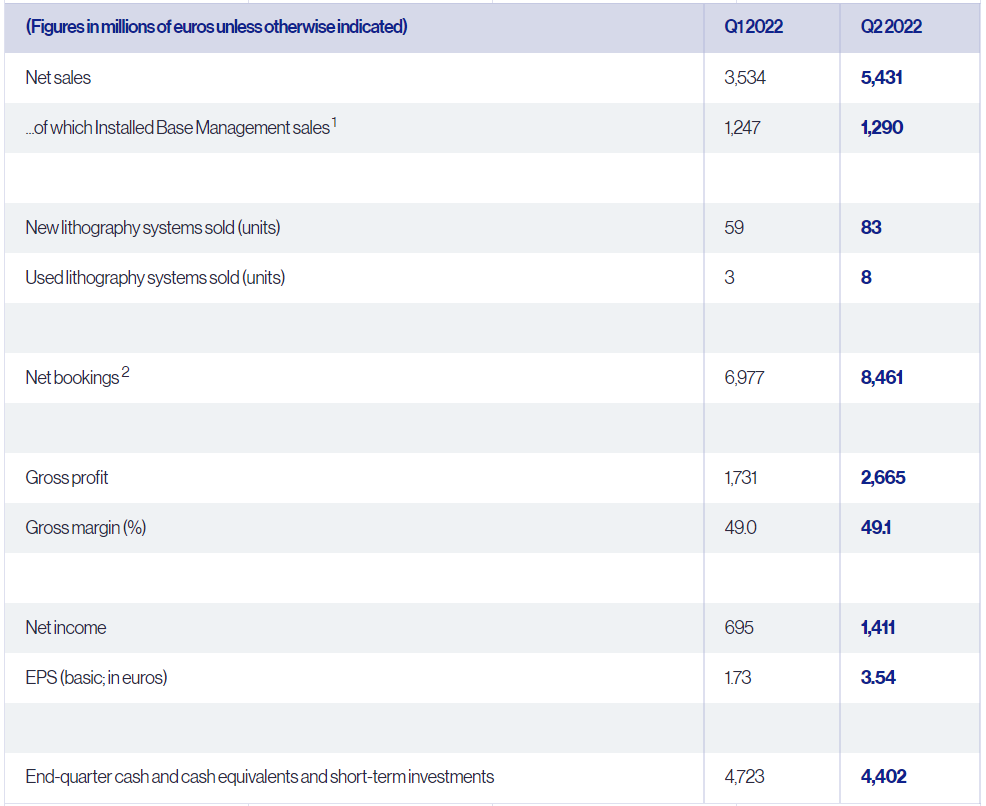Select the Q1 end-quarter cash value 4,723
Screen dimensions: 986x806
[745, 777]
